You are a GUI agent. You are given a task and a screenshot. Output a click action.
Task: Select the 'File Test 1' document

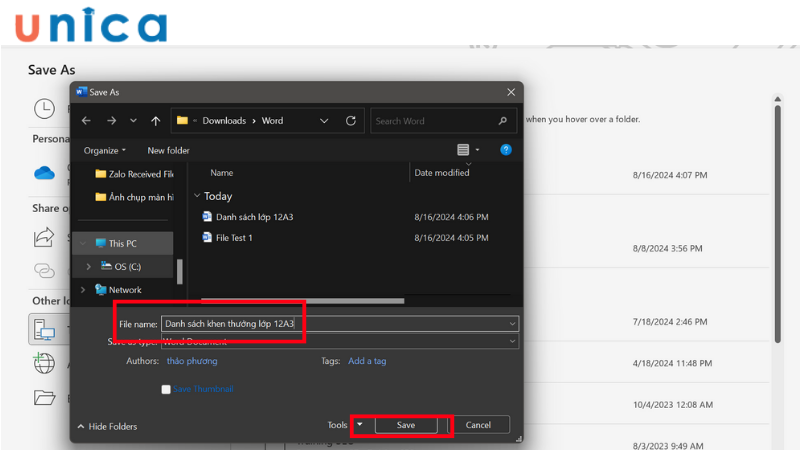[234, 237]
